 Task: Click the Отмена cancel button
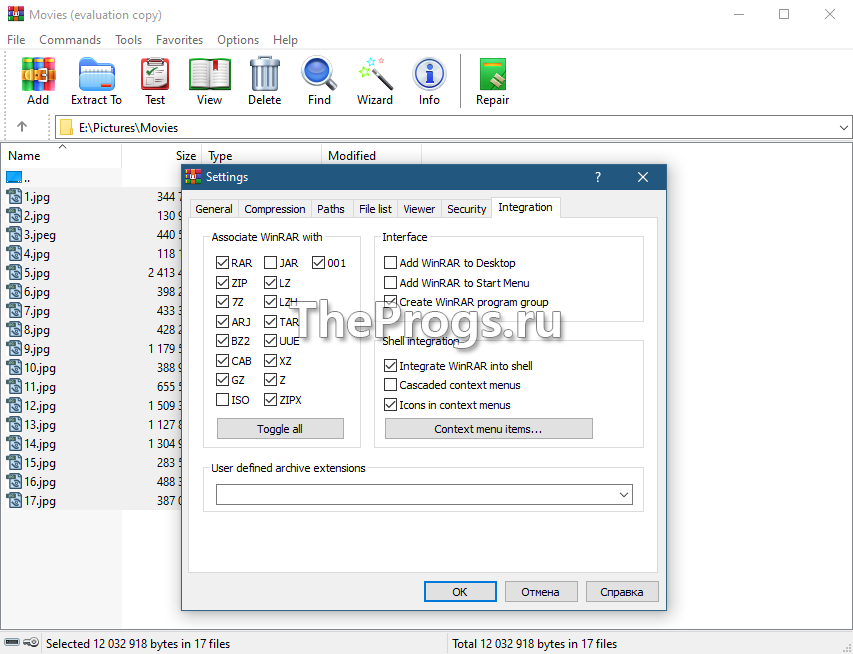pyautogui.click(x=541, y=591)
